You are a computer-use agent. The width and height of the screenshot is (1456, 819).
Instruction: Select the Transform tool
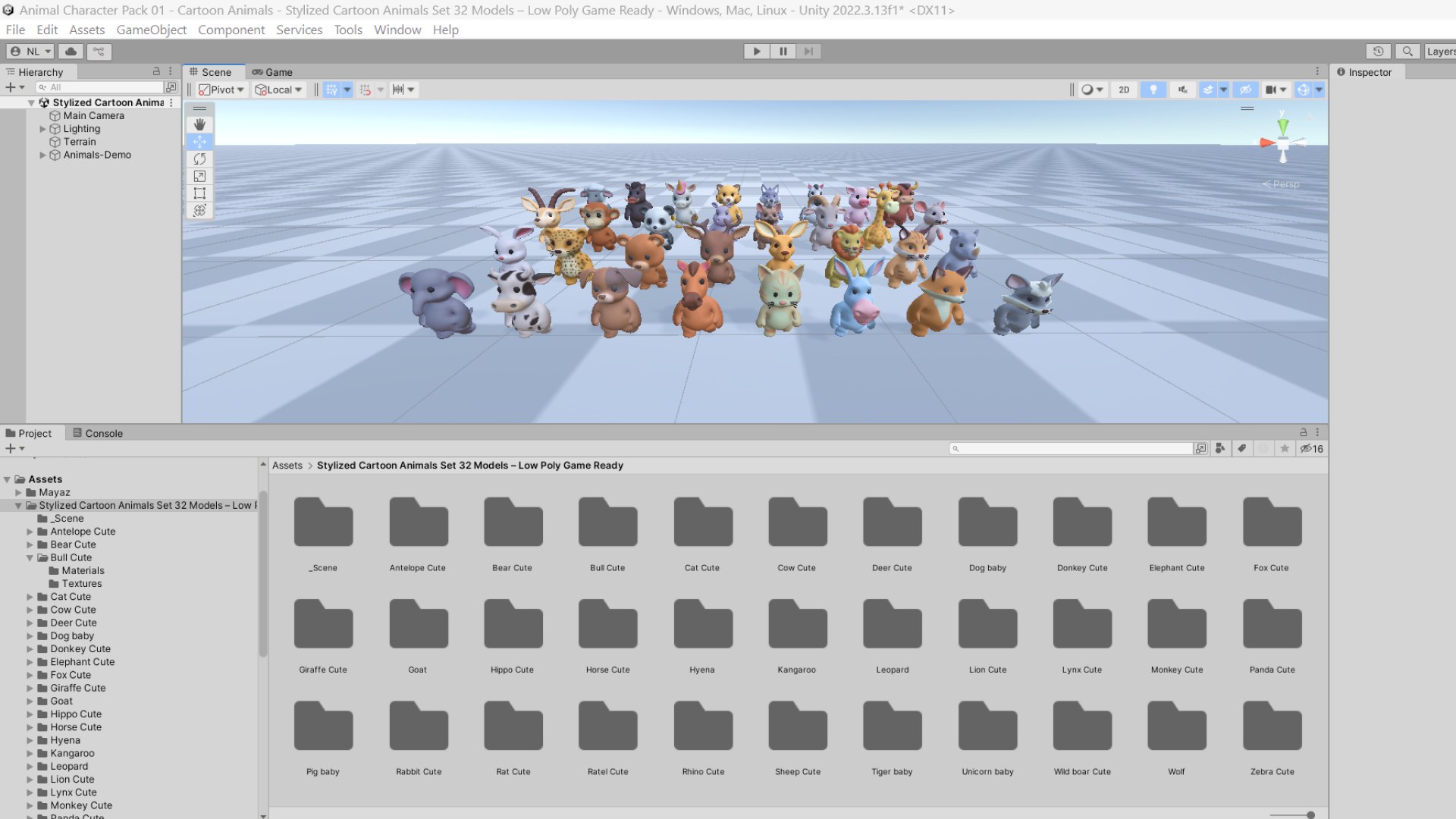tap(199, 211)
